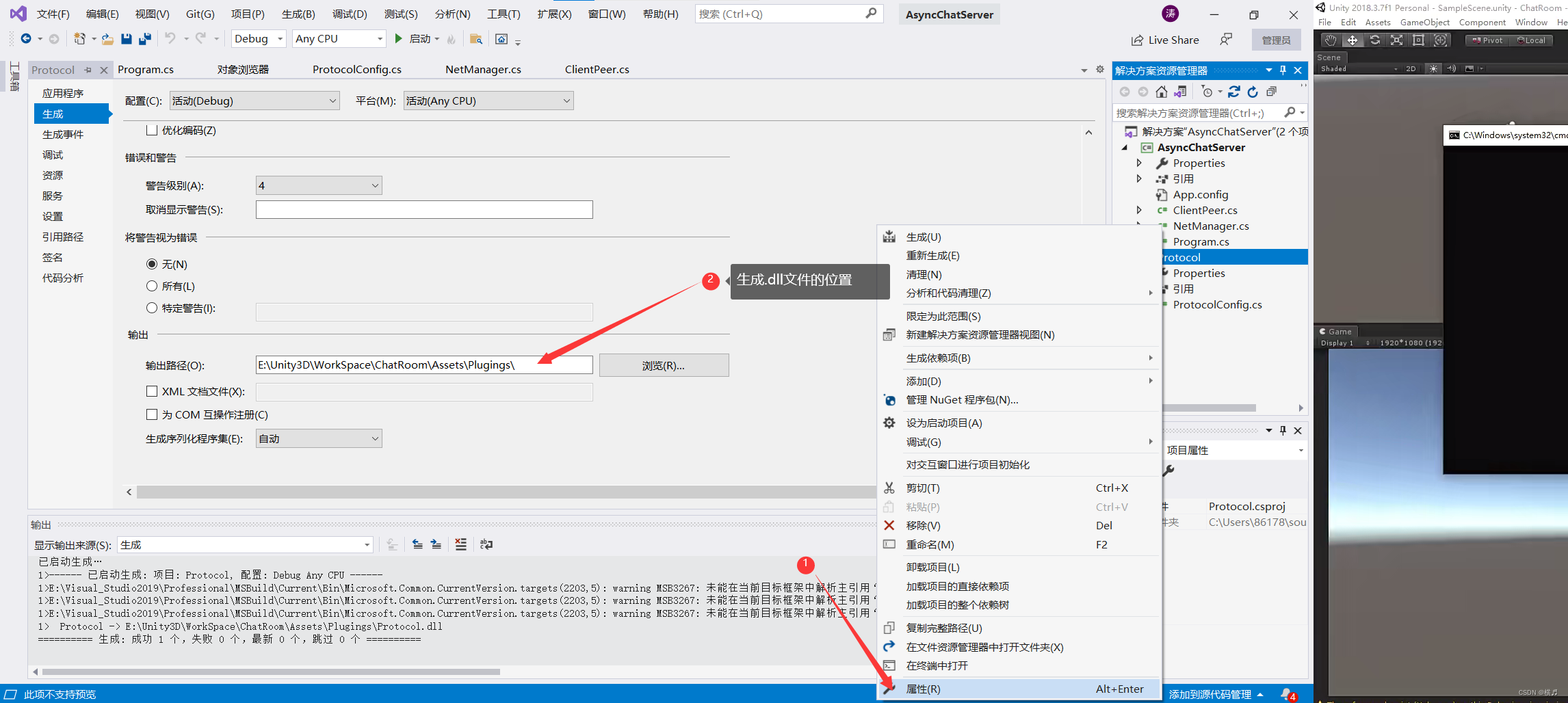
Task: Select 属性(R) in context menu
Action: [x=1019, y=689]
